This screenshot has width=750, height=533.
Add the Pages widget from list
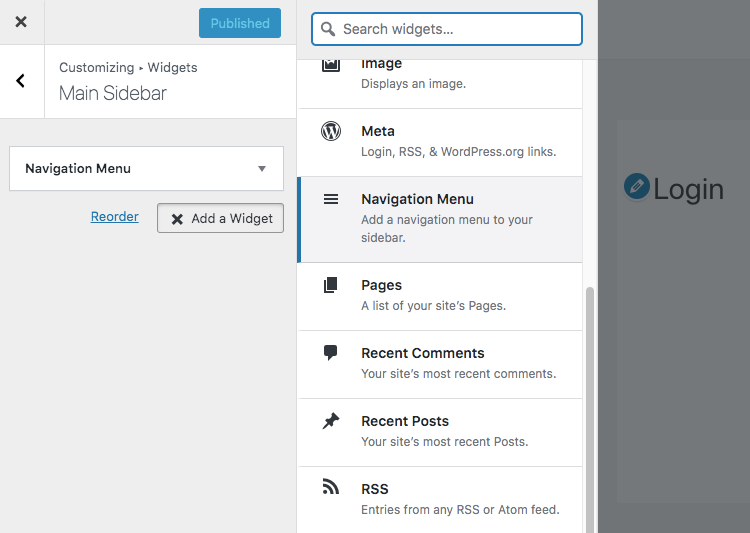440,296
